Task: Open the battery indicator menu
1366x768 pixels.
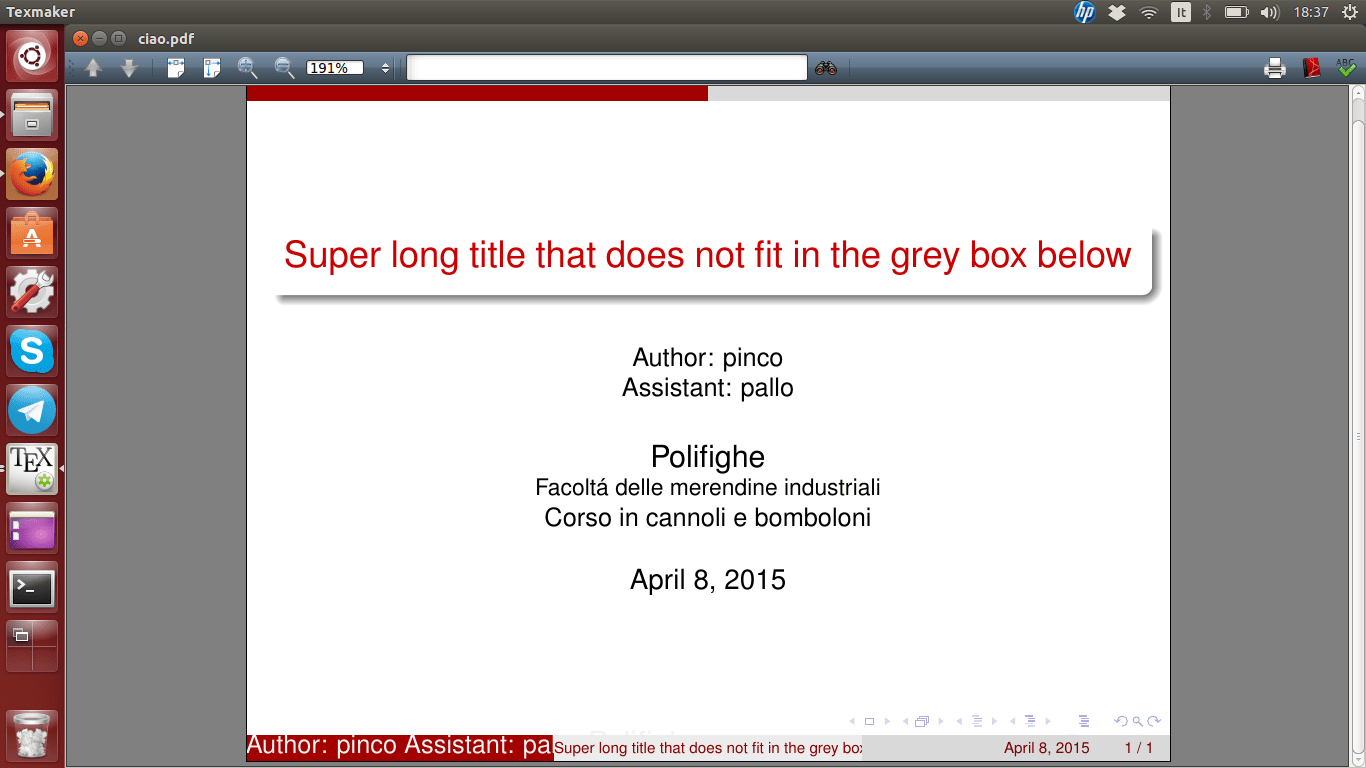Action: pos(1237,12)
